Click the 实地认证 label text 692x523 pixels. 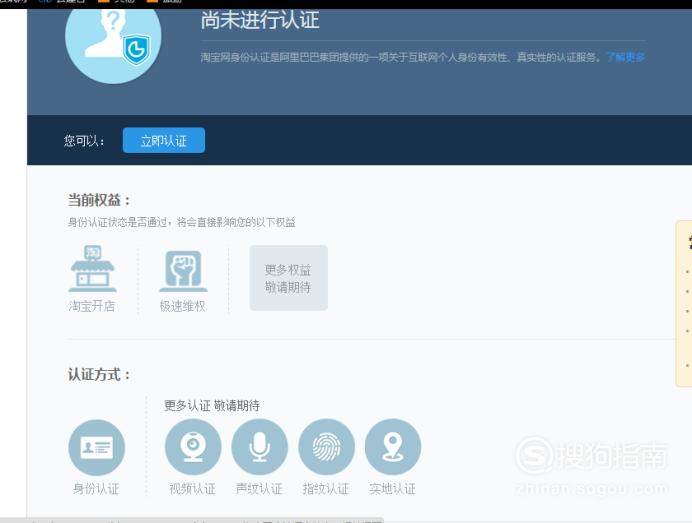(x=392, y=489)
